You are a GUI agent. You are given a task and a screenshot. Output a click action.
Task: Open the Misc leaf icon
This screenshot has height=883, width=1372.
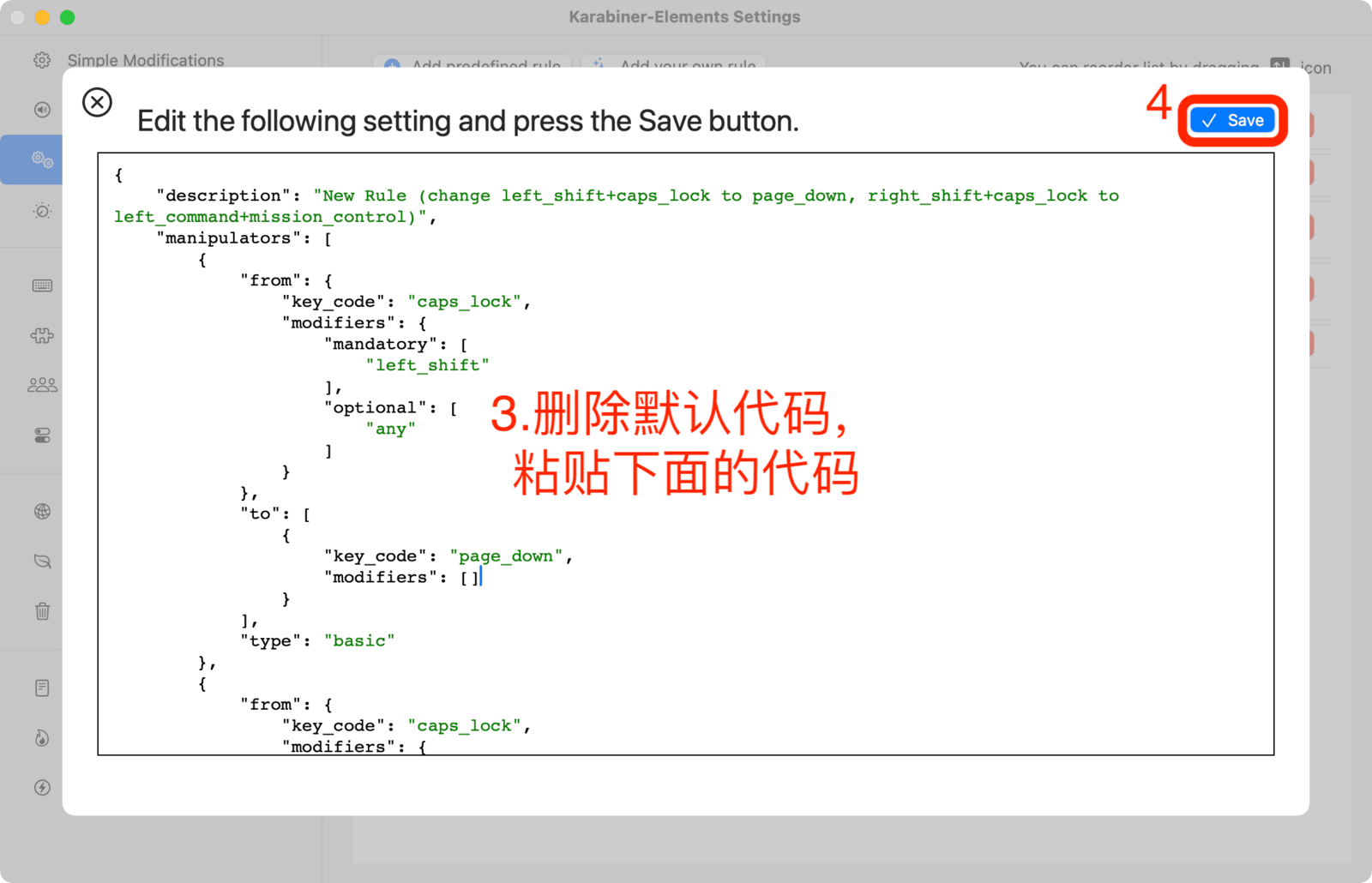click(42, 562)
